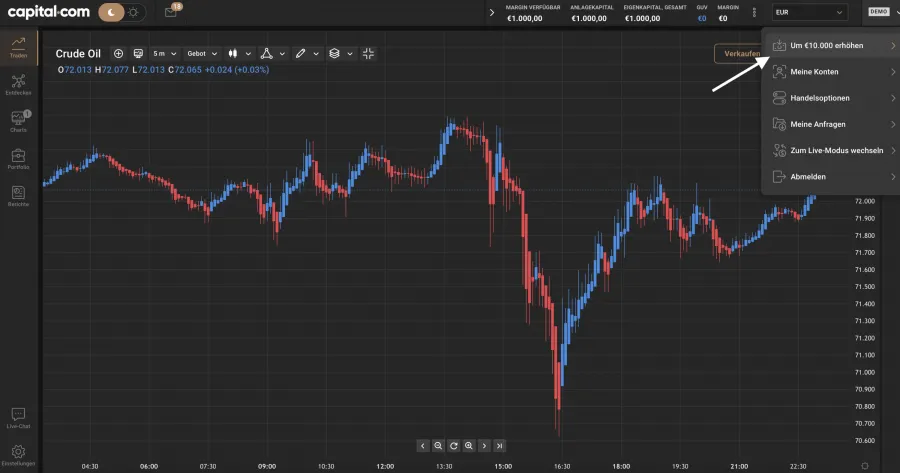Click the +0.024 (+0.03%) change value
900x473 pixels.
(x=237, y=70)
